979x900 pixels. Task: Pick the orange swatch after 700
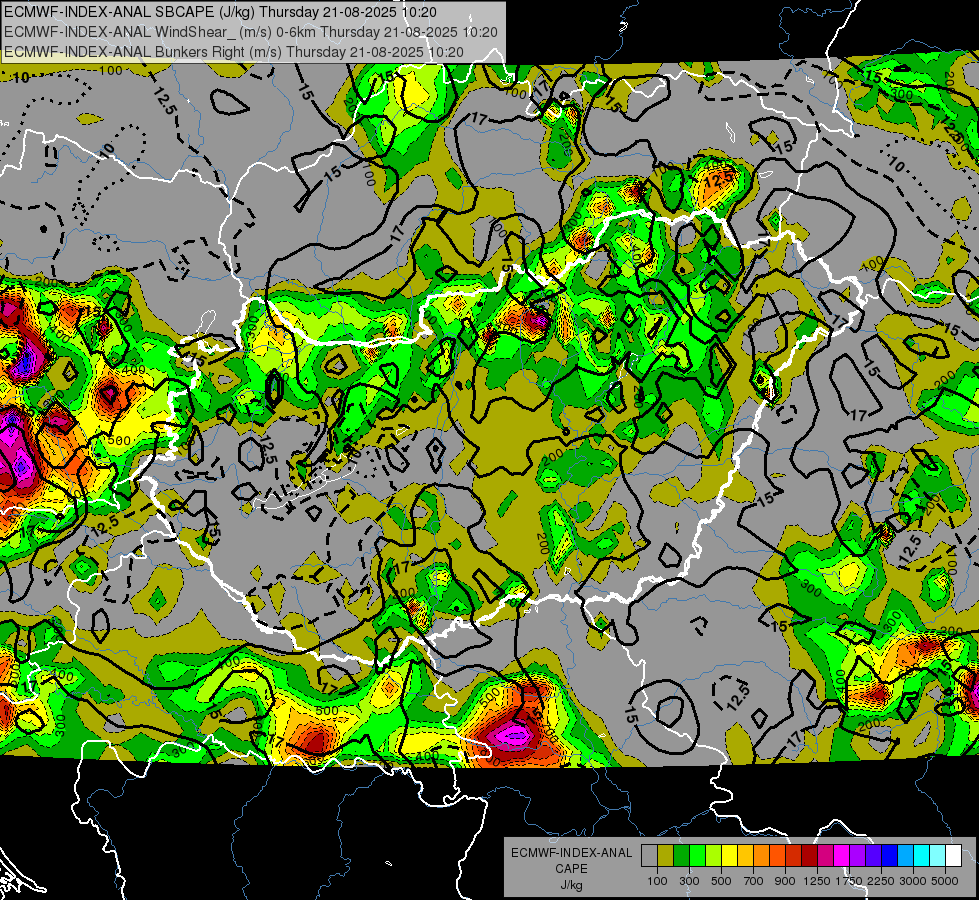click(761, 855)
